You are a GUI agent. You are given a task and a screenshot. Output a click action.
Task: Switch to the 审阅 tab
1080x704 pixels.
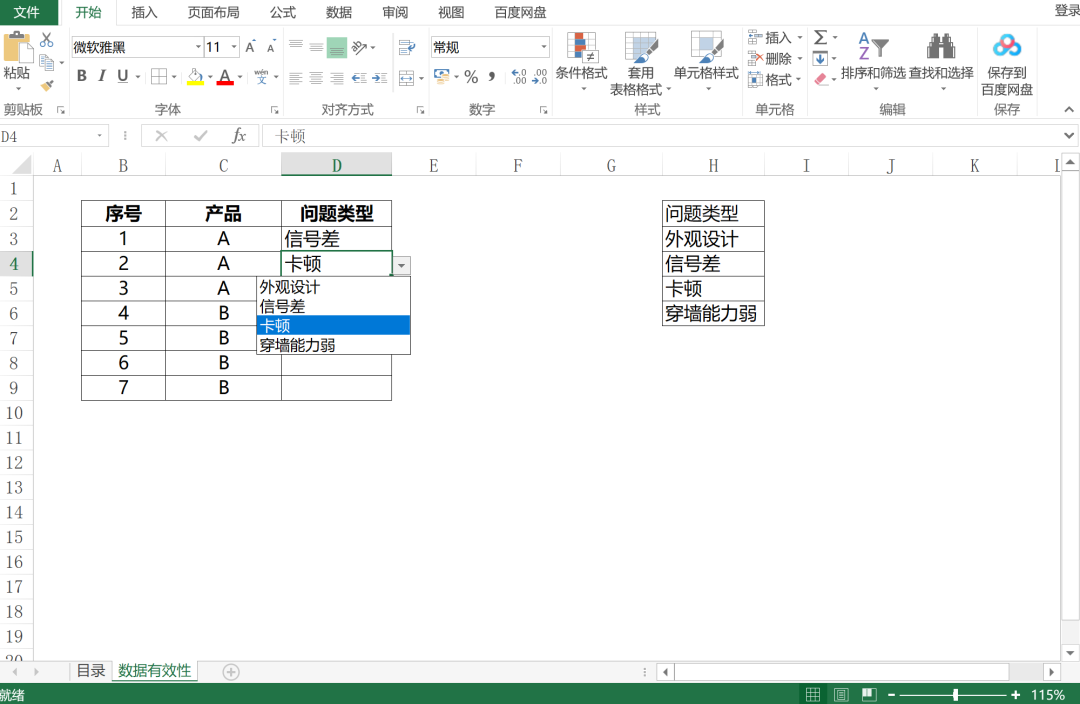[x=395, y=12]
